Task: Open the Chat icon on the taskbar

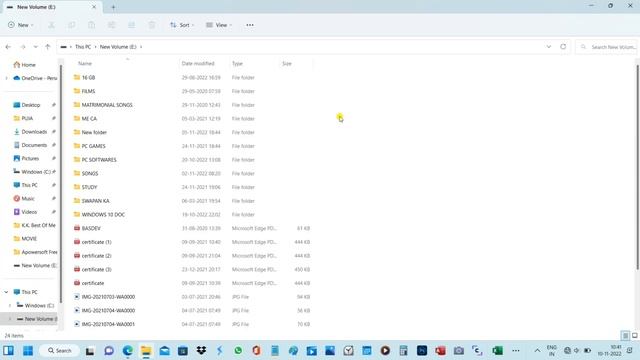Action: point(109,351)
